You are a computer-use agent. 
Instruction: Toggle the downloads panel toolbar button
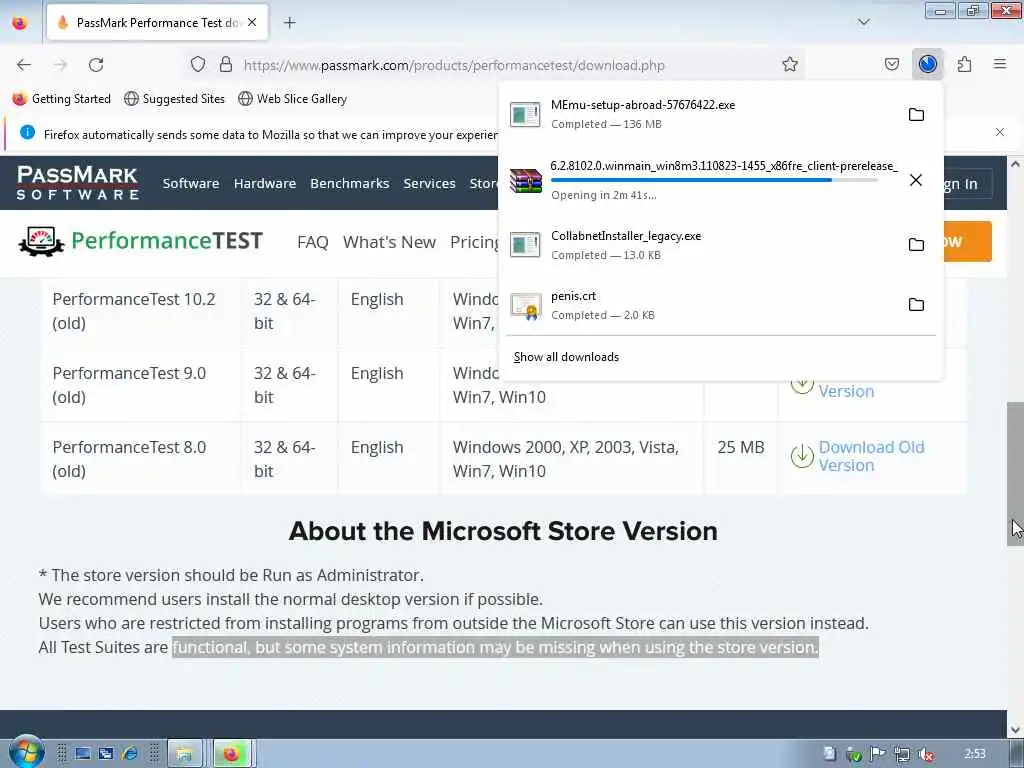click(x=927, y=64)
